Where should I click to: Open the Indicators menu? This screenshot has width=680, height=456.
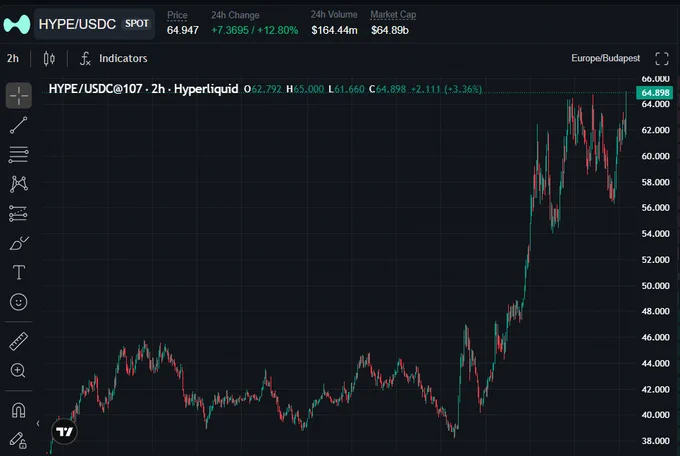(x=114, y=58)
